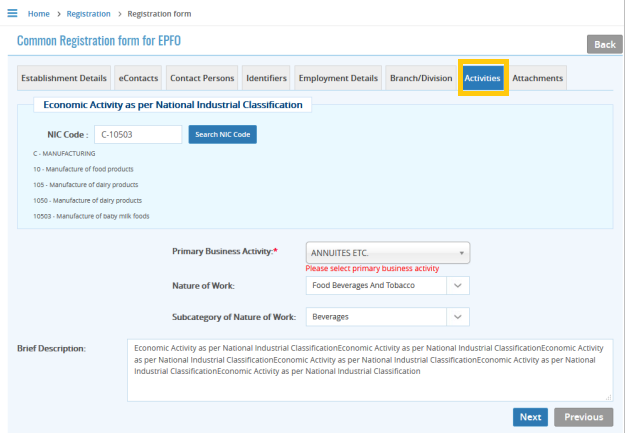
Task: Open Employment Details tab
Action: point(338,78)
